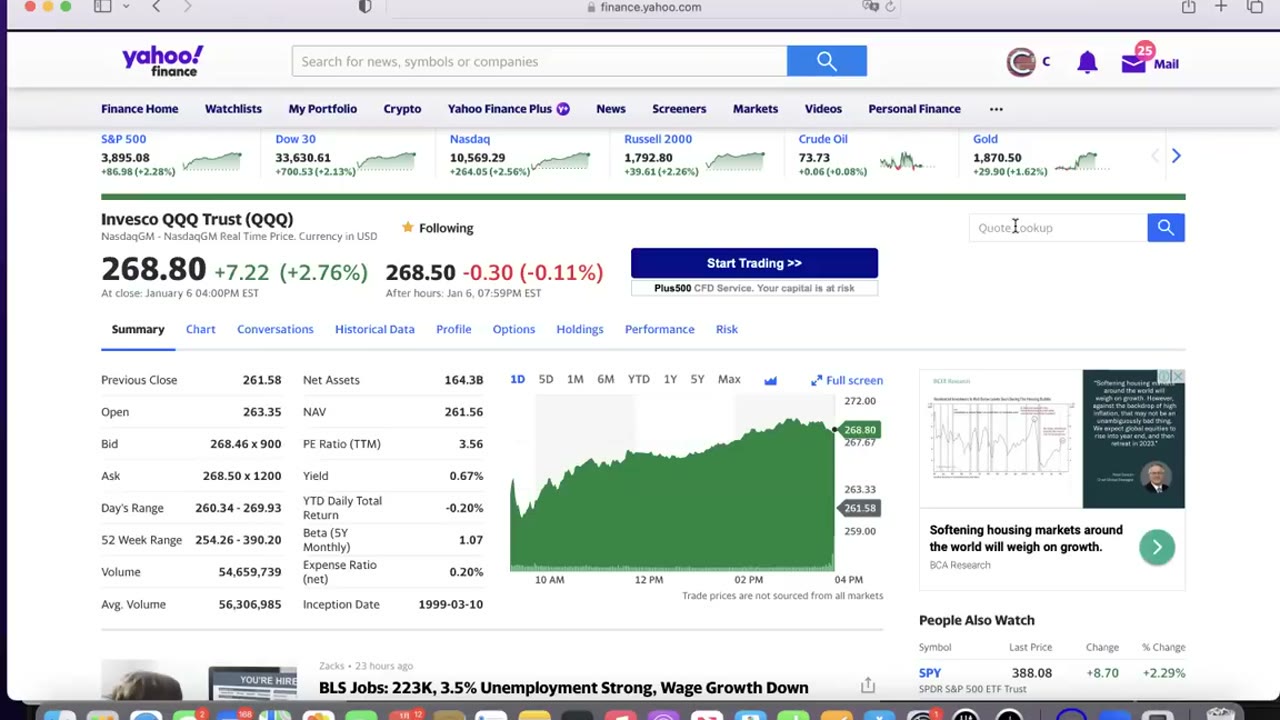Focus the Quote Lookup input
The width and height of the screenshot is (1280, 720).
[x=1058, y=228]
